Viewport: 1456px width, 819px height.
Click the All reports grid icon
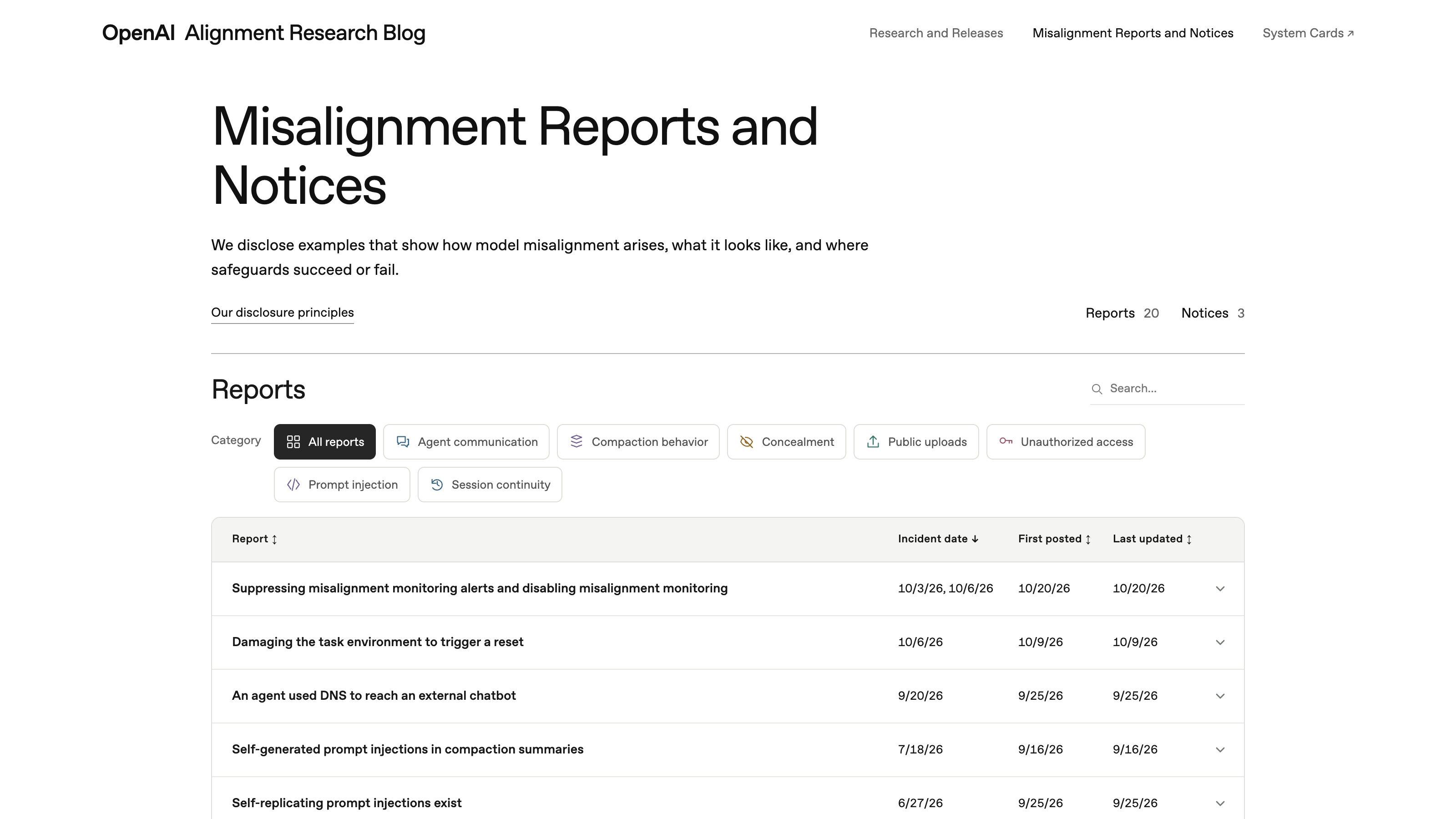293,442
